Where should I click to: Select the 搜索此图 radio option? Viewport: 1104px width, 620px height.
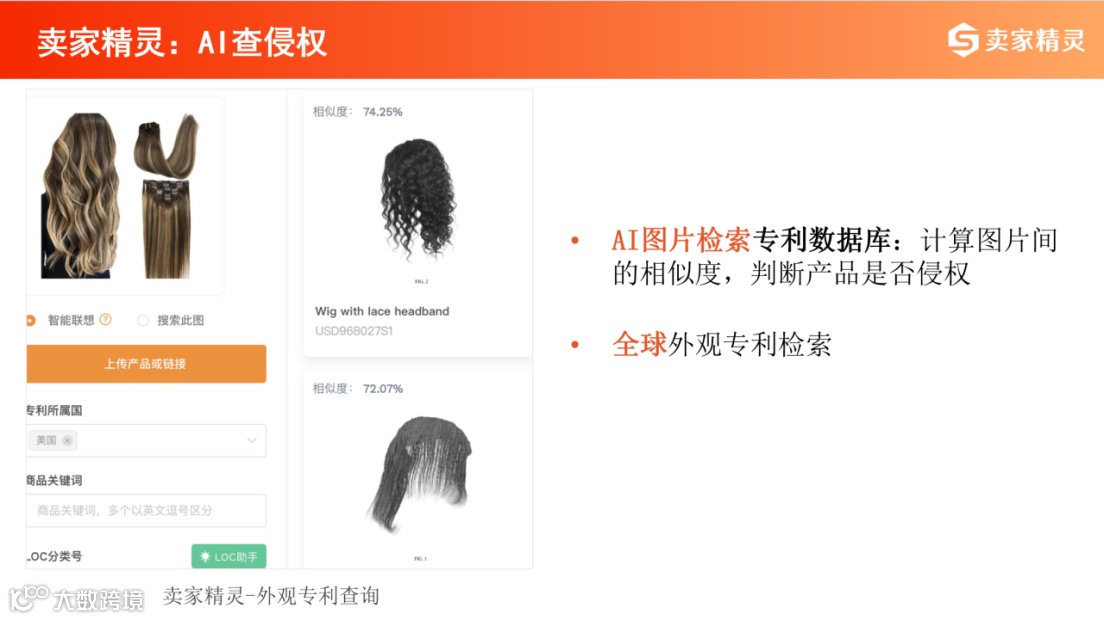(143, 320)
